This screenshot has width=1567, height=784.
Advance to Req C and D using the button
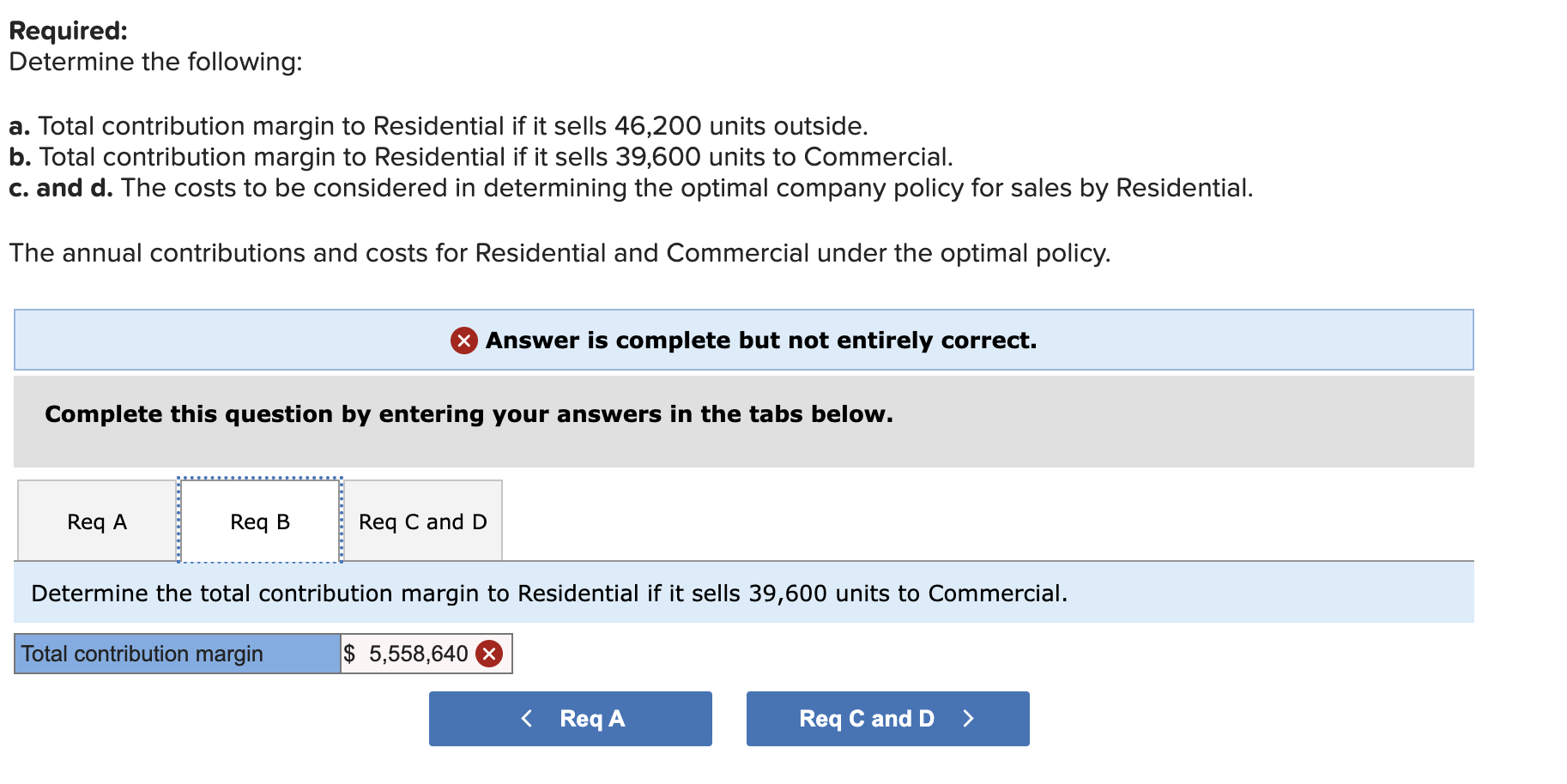click(886, 719)
